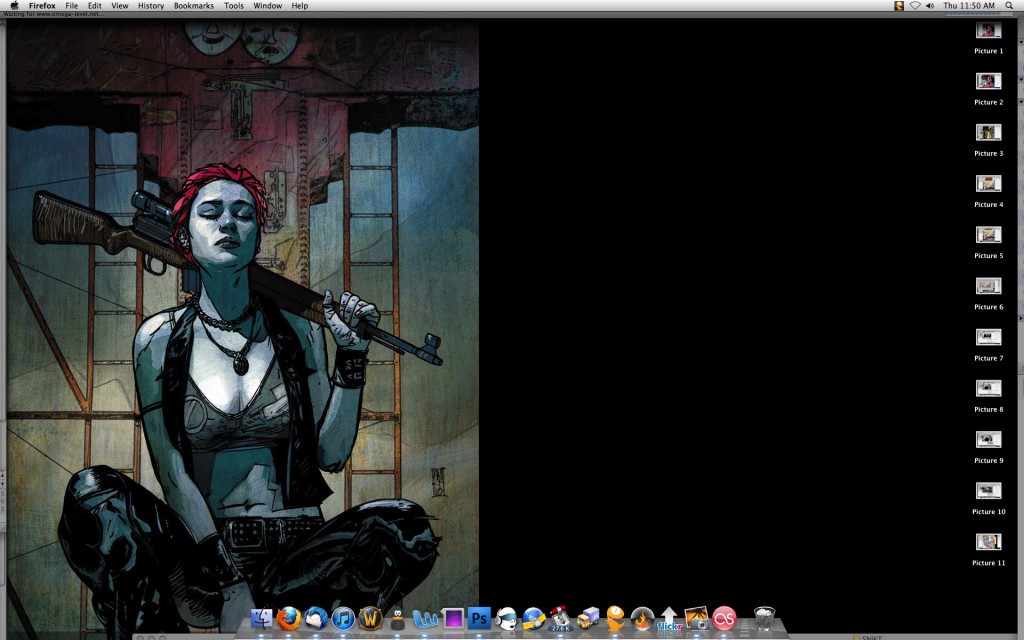Viewport: 1024px width, 640px height.
Task: Launch Firefox from the Dock
Action: (x=289, y=618)
